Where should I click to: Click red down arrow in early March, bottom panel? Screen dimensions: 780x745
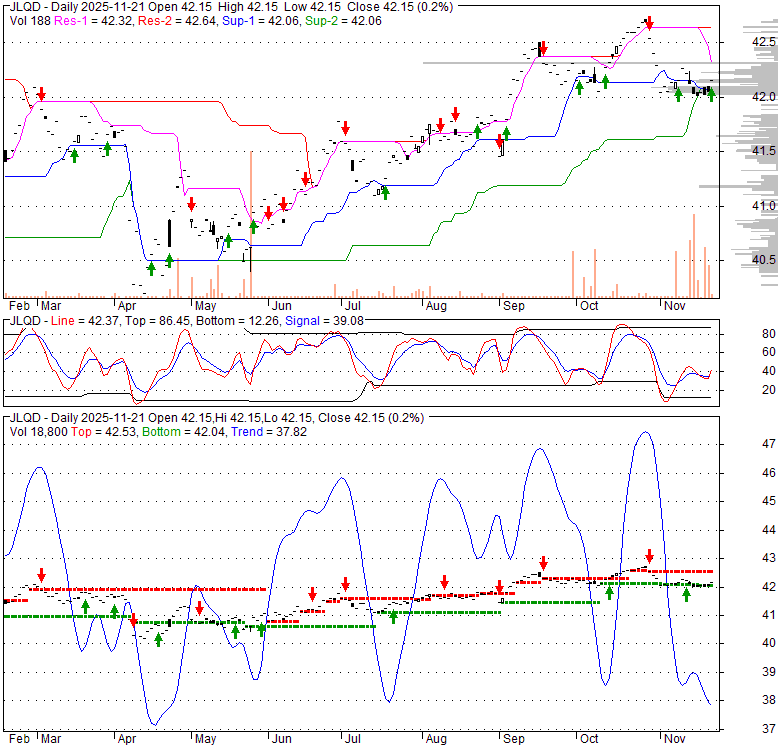[41, 575]
